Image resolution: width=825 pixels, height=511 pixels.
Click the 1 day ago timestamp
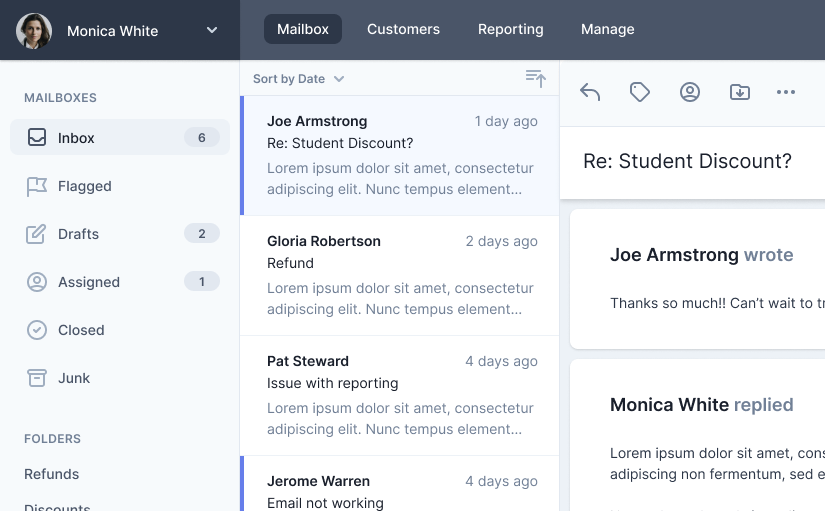click(x=506, y=122)
